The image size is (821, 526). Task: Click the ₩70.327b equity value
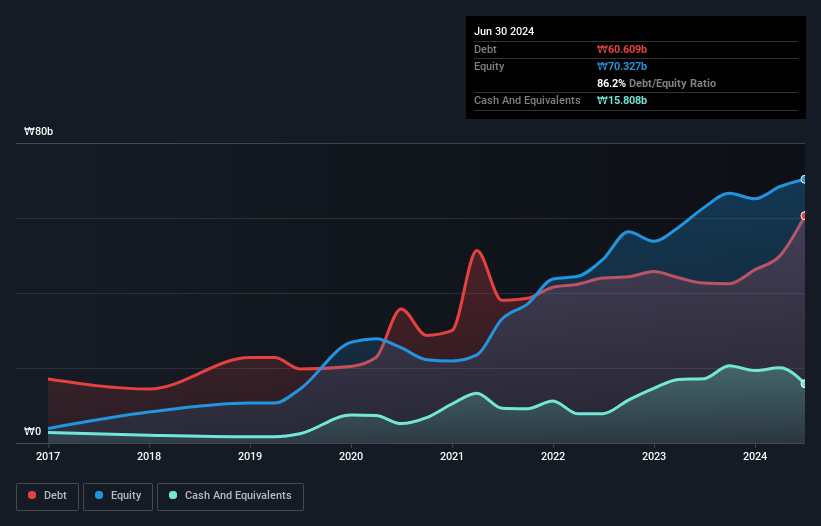pos(622,66)
